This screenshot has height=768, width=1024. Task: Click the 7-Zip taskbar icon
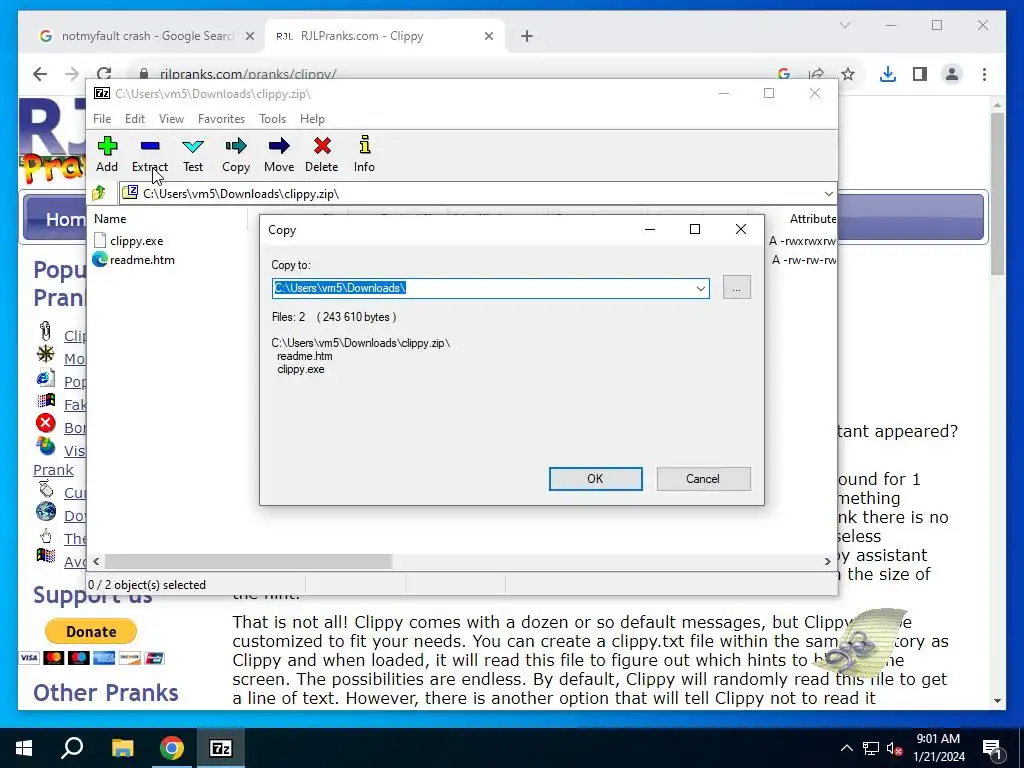pos(221,748)
